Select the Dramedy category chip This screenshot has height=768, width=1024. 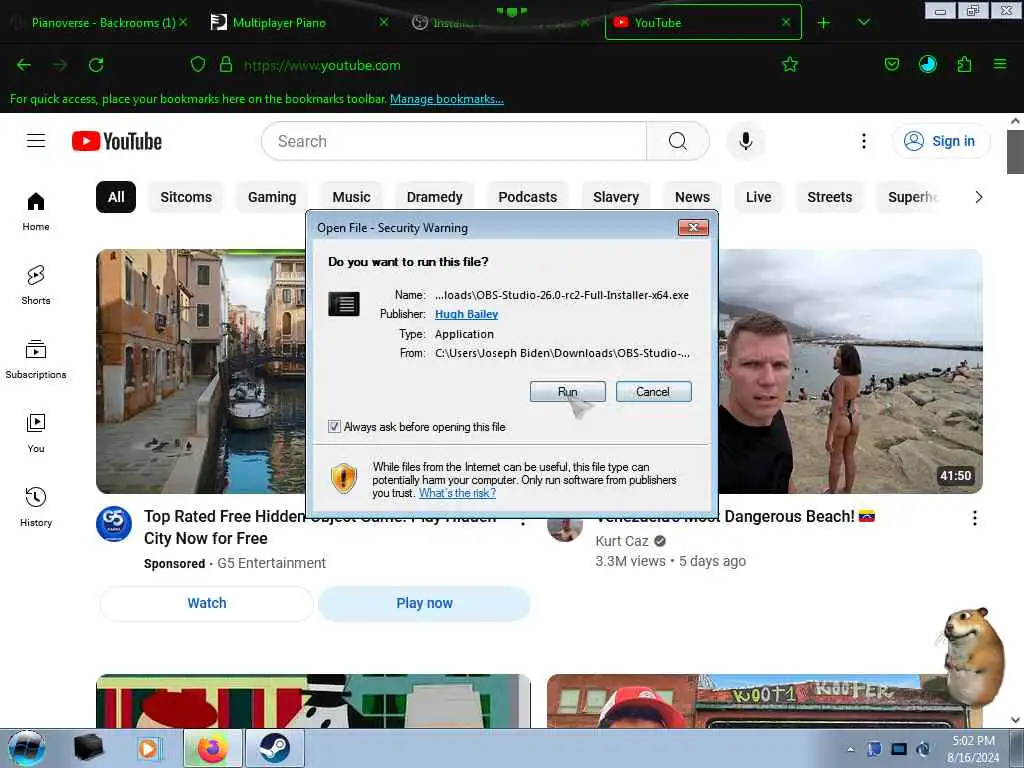[434, 197]
